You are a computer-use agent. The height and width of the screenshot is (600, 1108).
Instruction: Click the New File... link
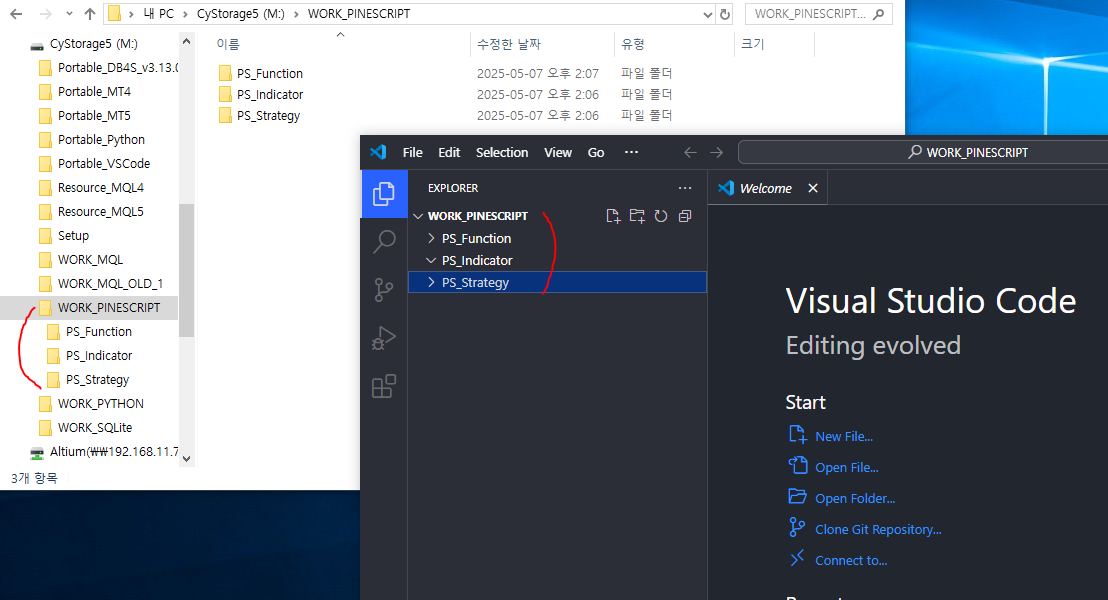(x=844, y=437)
